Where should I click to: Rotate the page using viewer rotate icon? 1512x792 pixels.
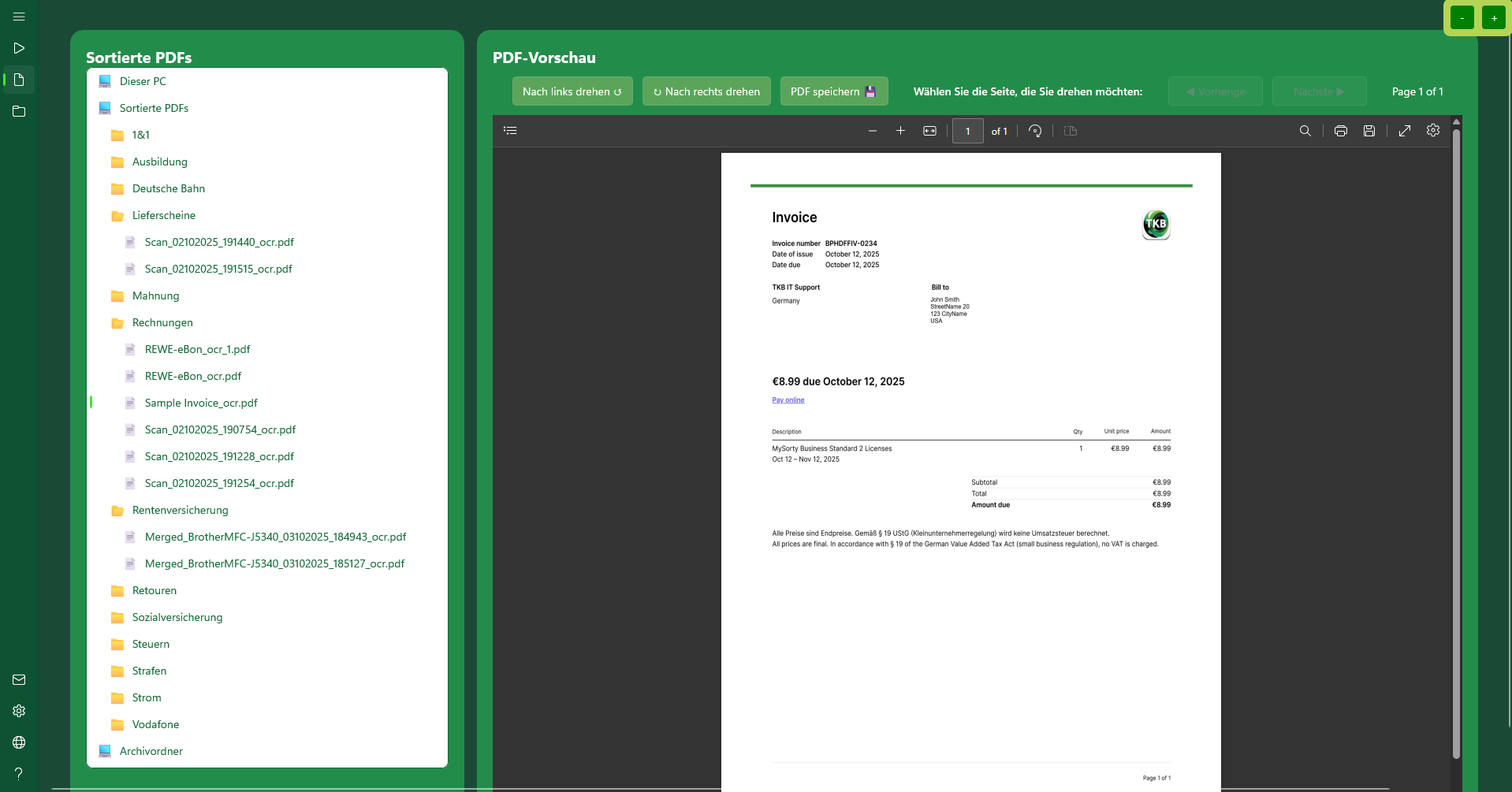pos(1035,131)
